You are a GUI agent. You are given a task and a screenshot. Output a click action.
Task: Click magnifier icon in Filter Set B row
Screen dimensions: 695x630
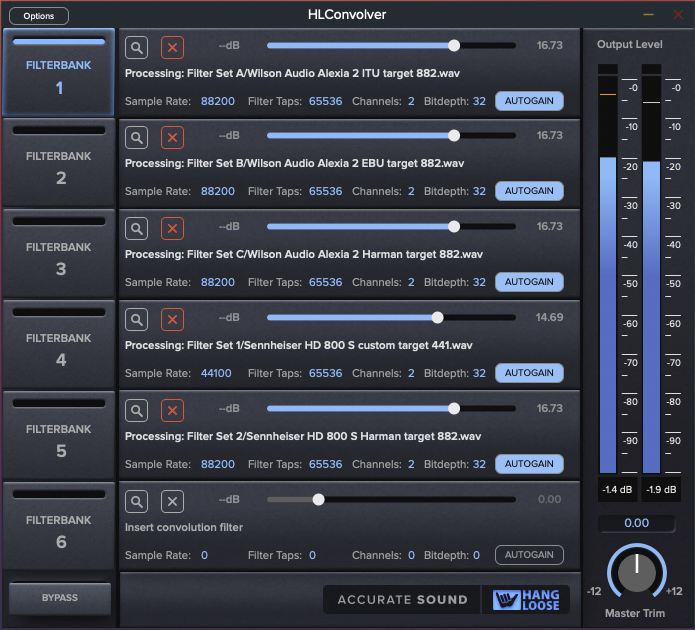[137, 137]
